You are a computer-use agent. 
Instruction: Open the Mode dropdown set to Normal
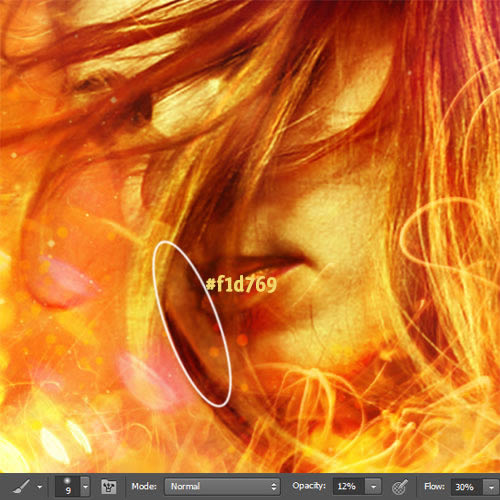click(222, 486)
